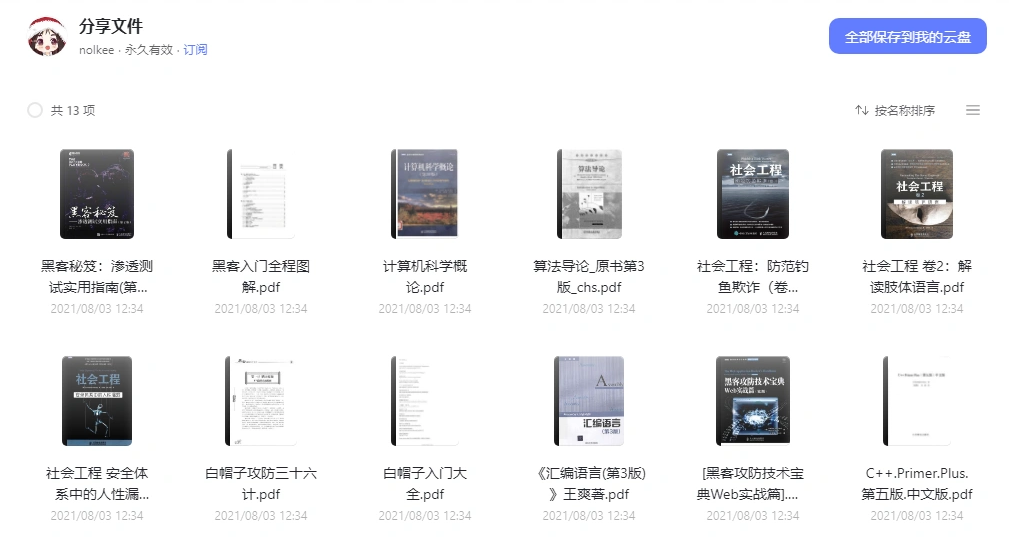Switch view using the list layout icon
1009x537 pixels.
pos(972,110)
